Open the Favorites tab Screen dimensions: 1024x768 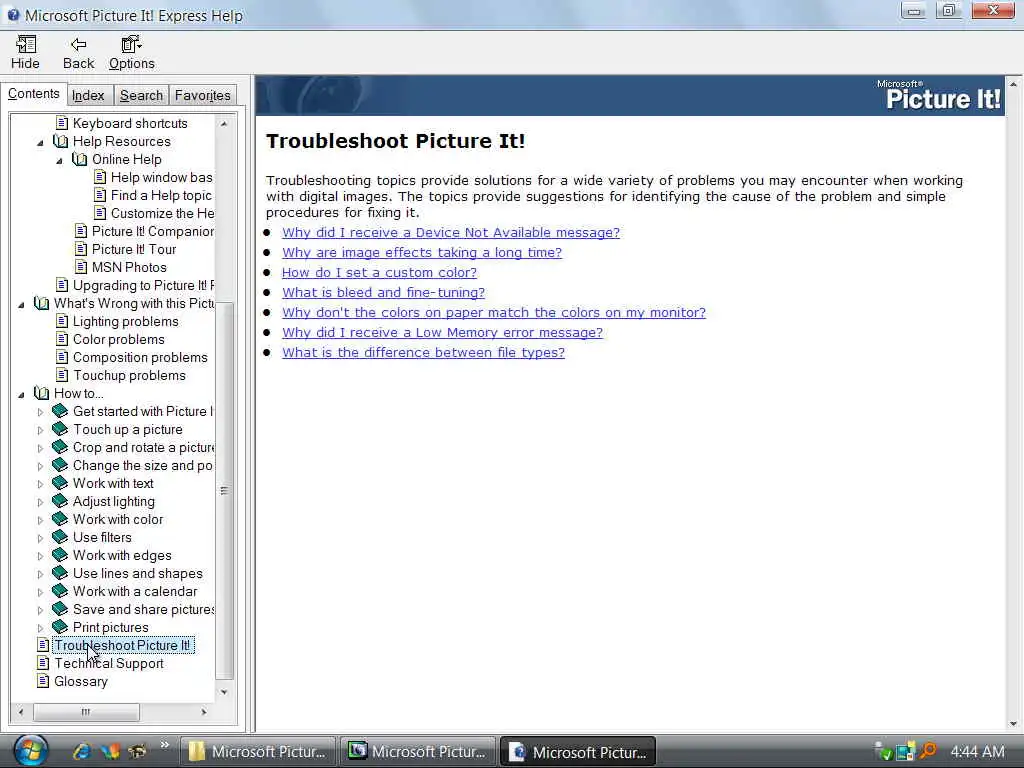click(x=202, y=95)
